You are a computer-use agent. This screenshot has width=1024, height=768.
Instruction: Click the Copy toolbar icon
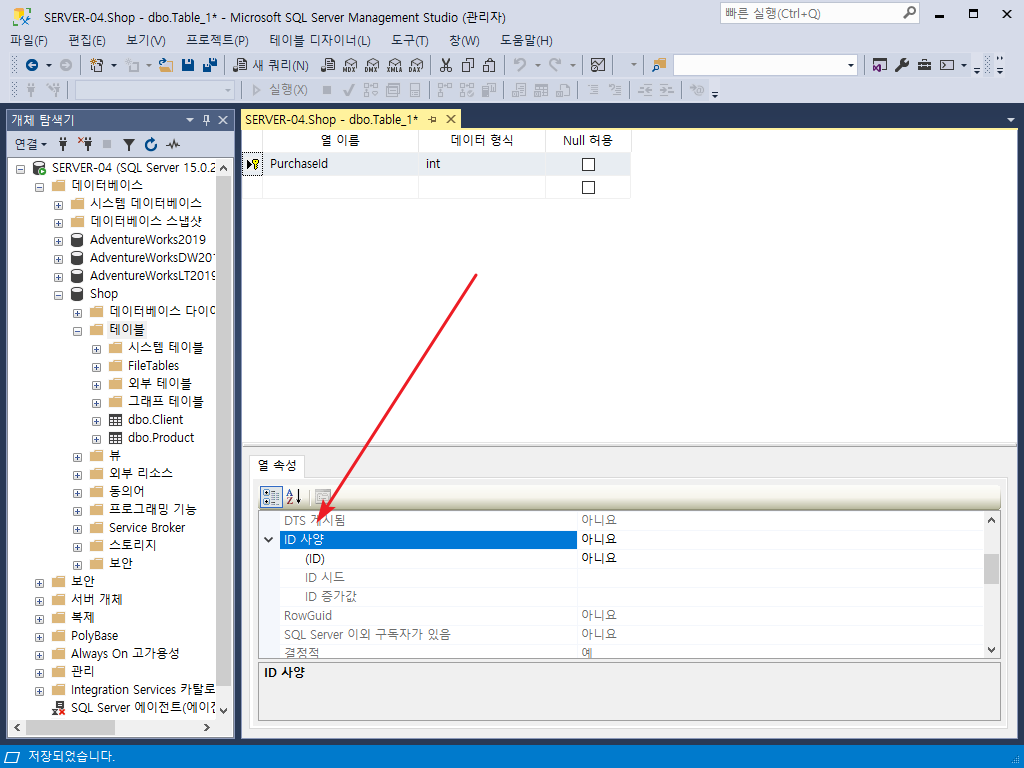[x=468, y=65]
